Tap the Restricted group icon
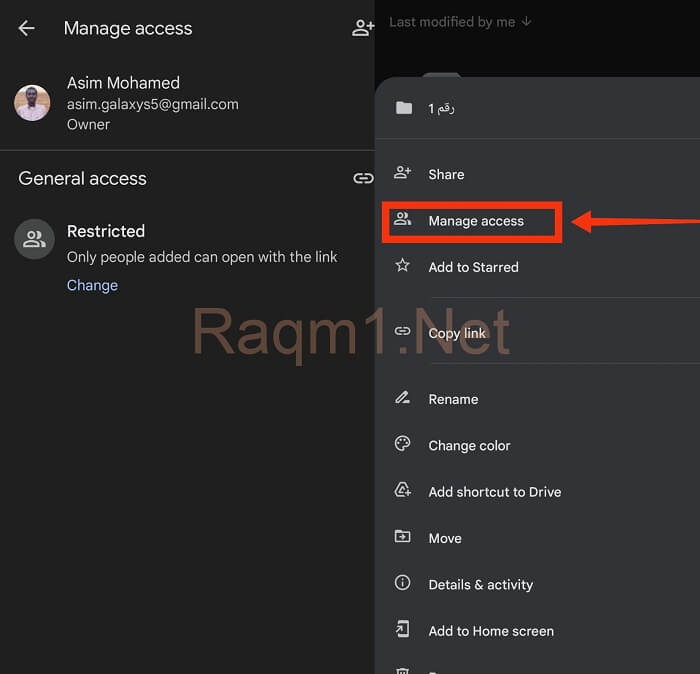The height and width of the screenshot is (674, 700). coord(34,239)
